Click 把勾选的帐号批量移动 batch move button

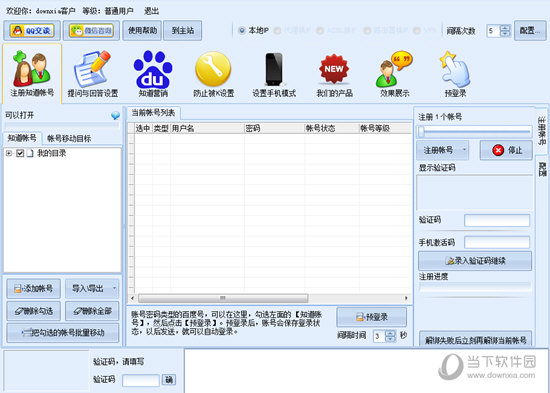pos(63,333)
